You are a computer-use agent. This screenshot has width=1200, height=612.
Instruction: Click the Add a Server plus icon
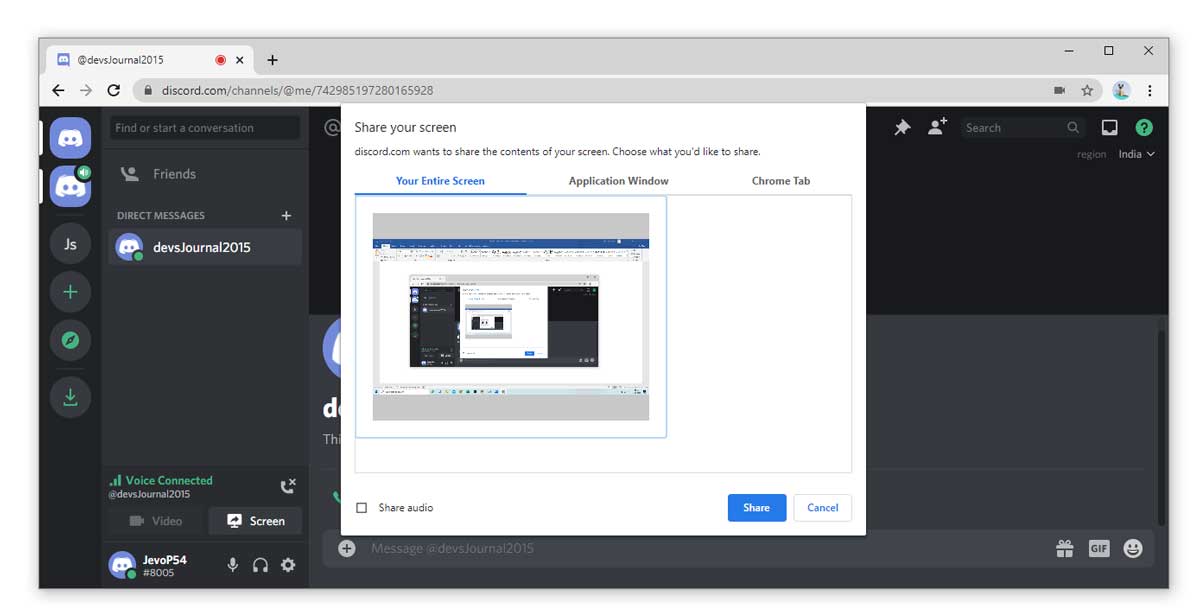[70, 292]
